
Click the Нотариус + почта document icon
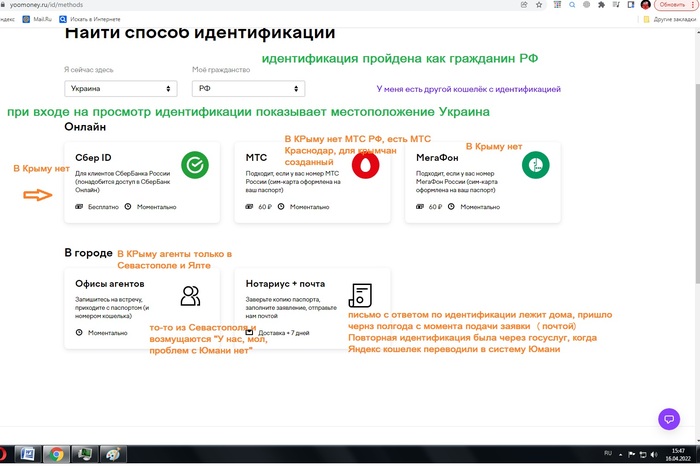pos(361,295)
